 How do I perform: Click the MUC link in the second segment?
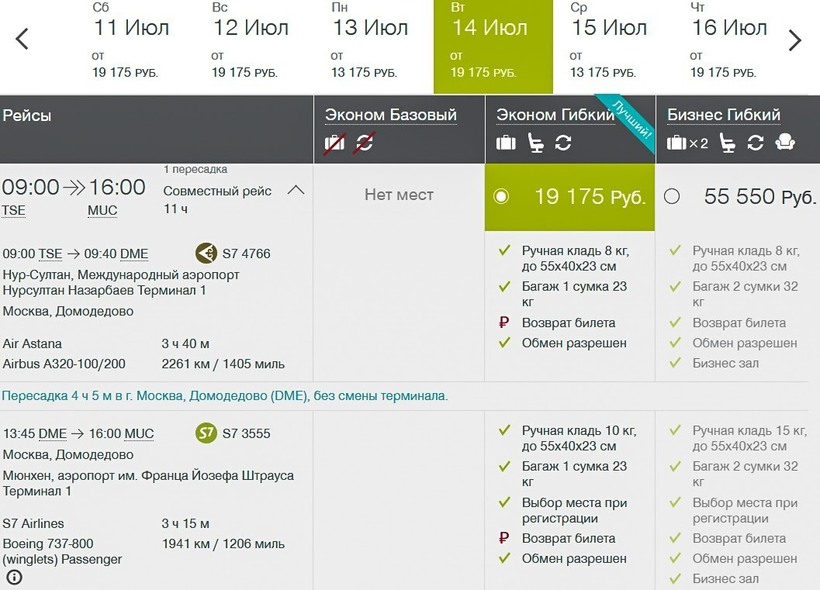coord(140,434)
